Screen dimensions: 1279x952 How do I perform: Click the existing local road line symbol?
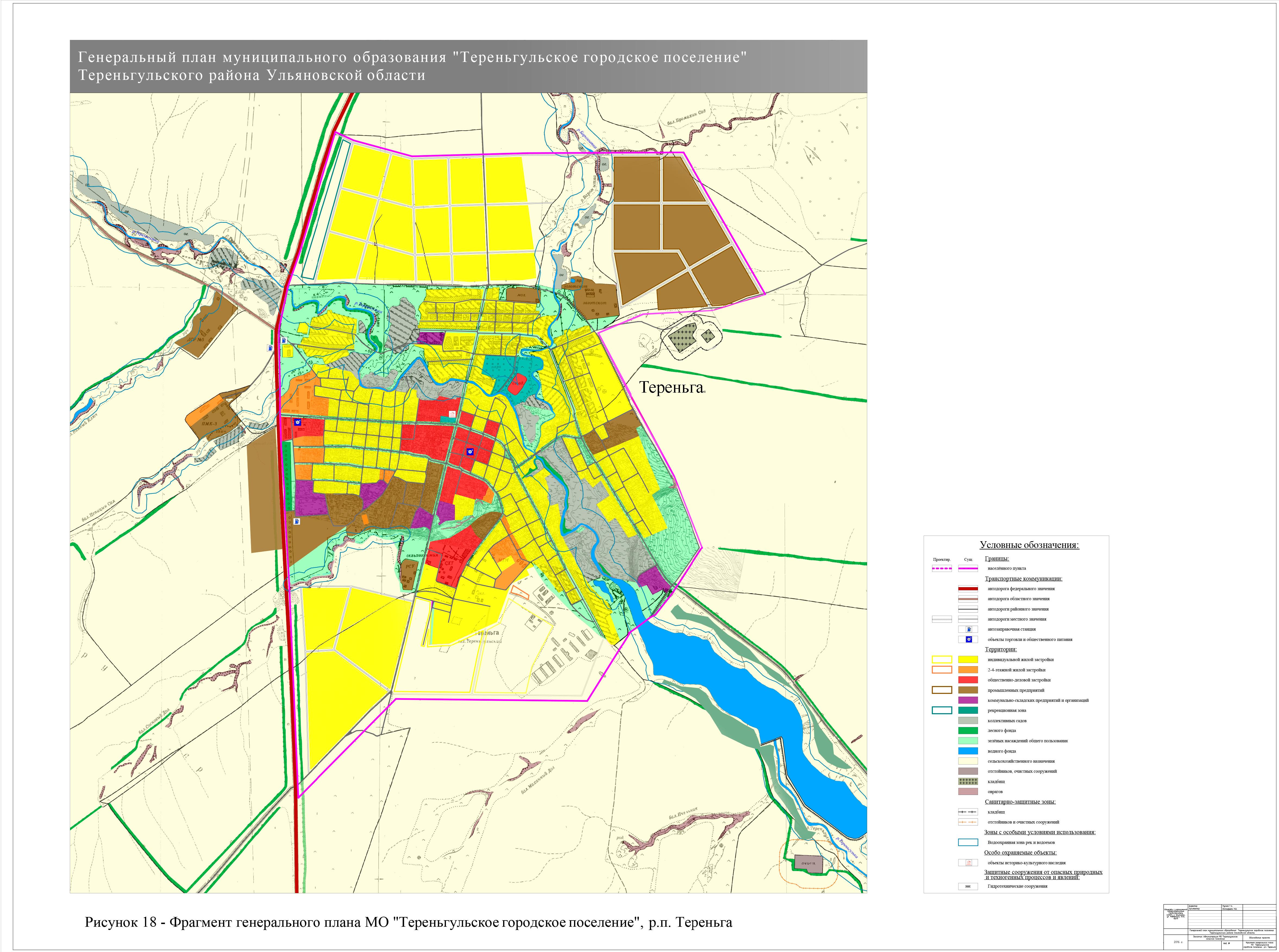(x=968, y=619)
